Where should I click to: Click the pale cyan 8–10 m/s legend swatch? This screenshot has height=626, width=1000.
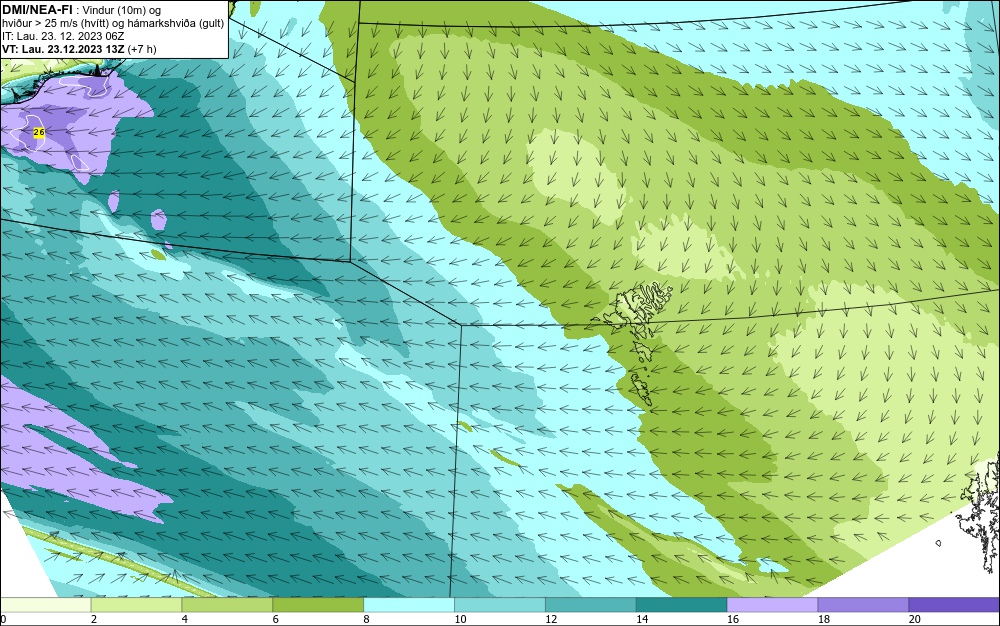point(409,605)
